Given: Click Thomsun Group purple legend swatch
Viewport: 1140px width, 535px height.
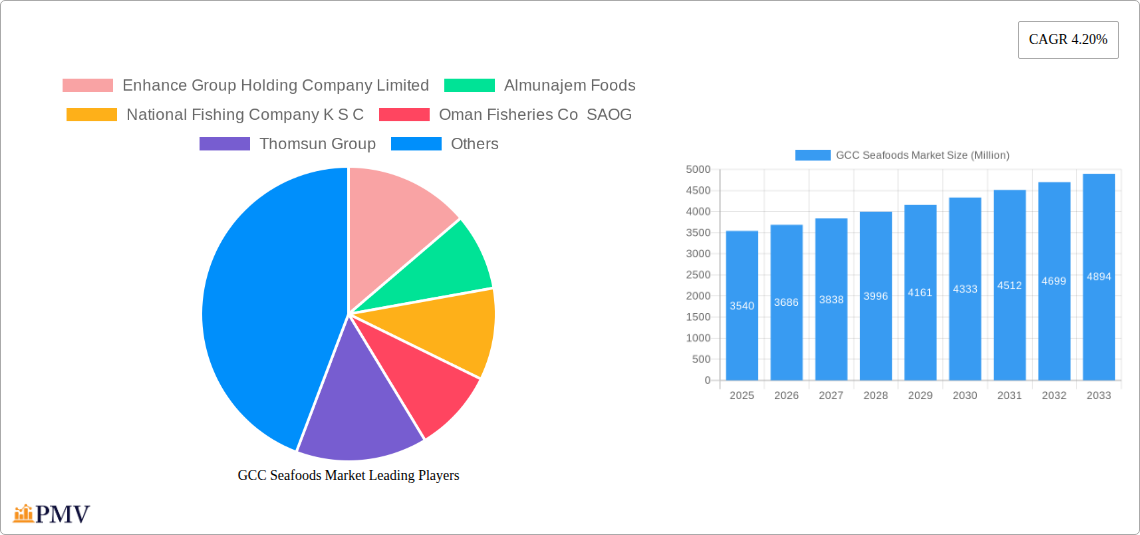Looking at the screenshot, I should (225, 144).
